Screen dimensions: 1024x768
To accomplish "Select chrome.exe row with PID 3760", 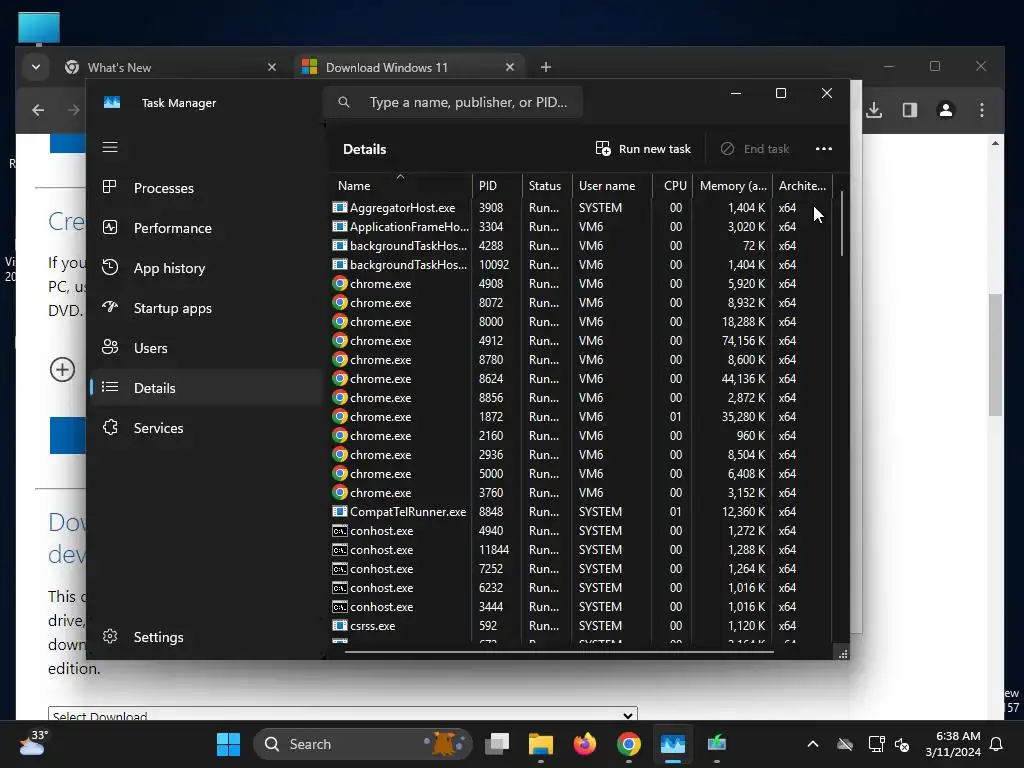I will (x=581, y=492).
